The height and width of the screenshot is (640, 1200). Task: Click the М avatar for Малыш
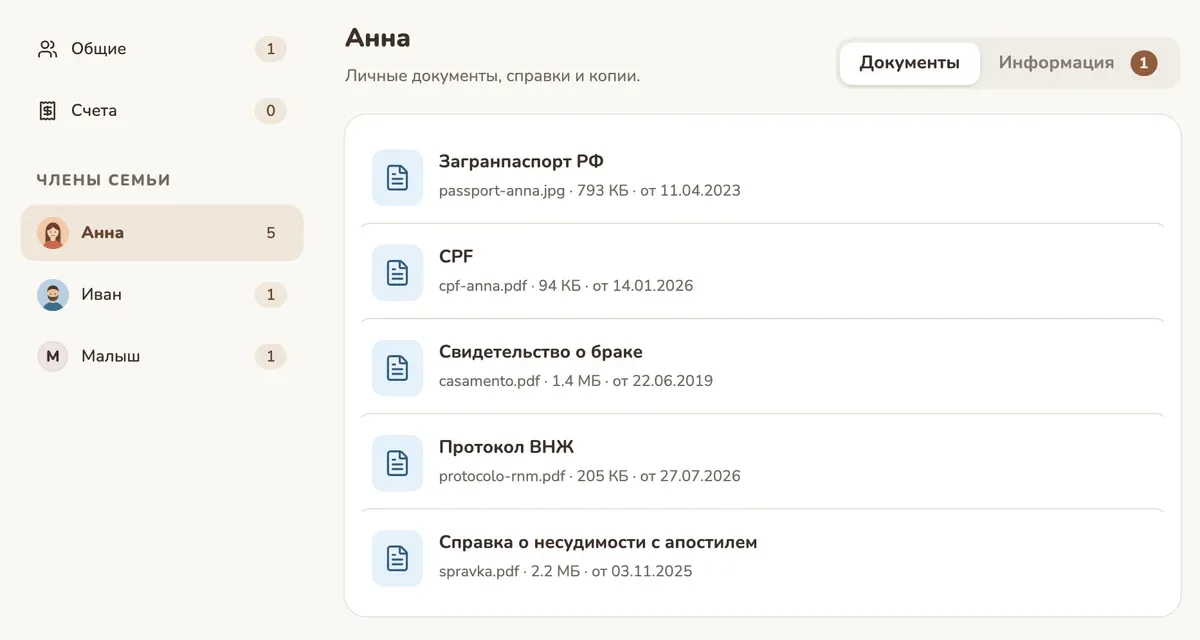pyautogui.click(x=53, y=357)
